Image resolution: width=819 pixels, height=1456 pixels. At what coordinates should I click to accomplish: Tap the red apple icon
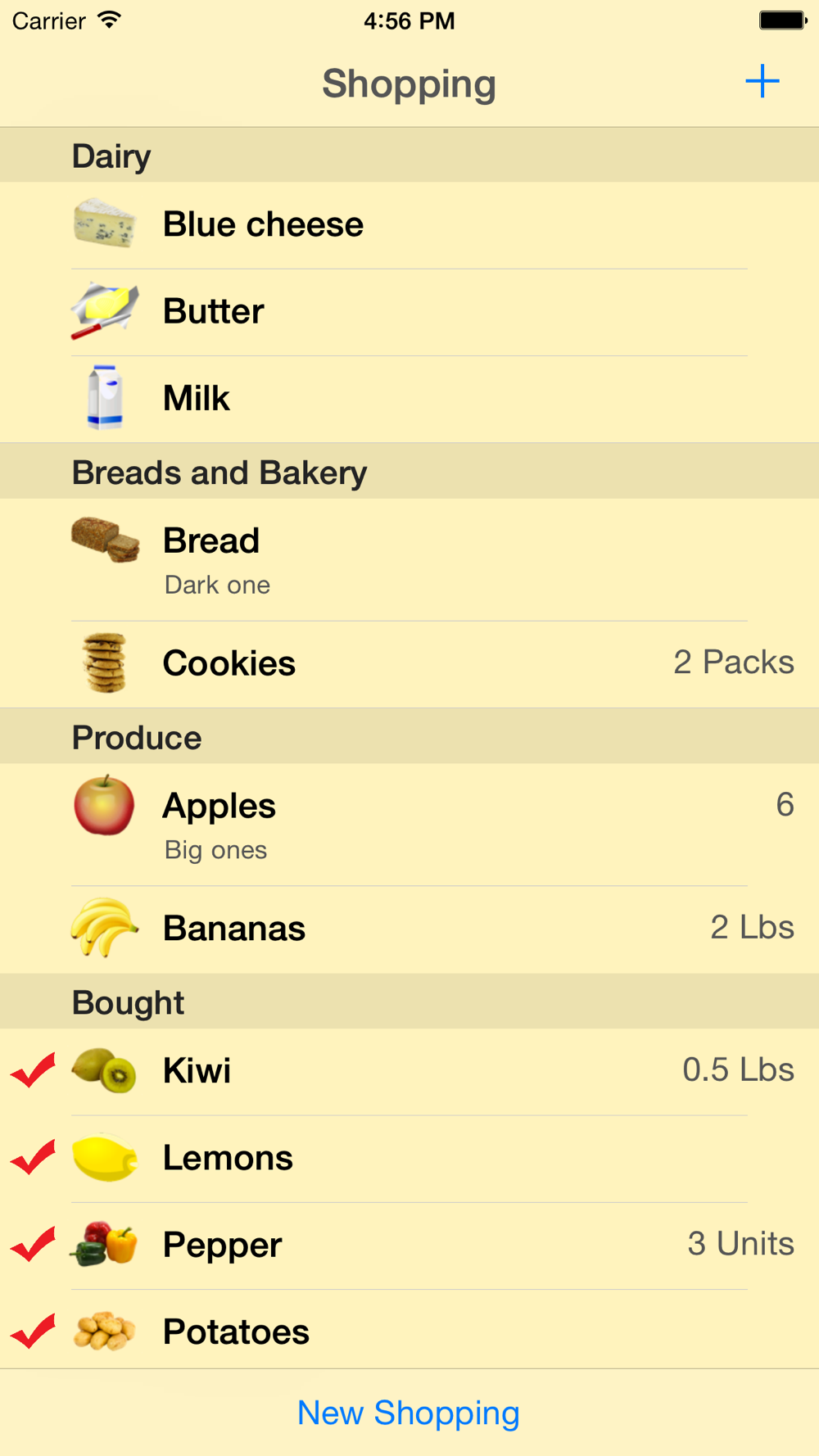(104, 806)
